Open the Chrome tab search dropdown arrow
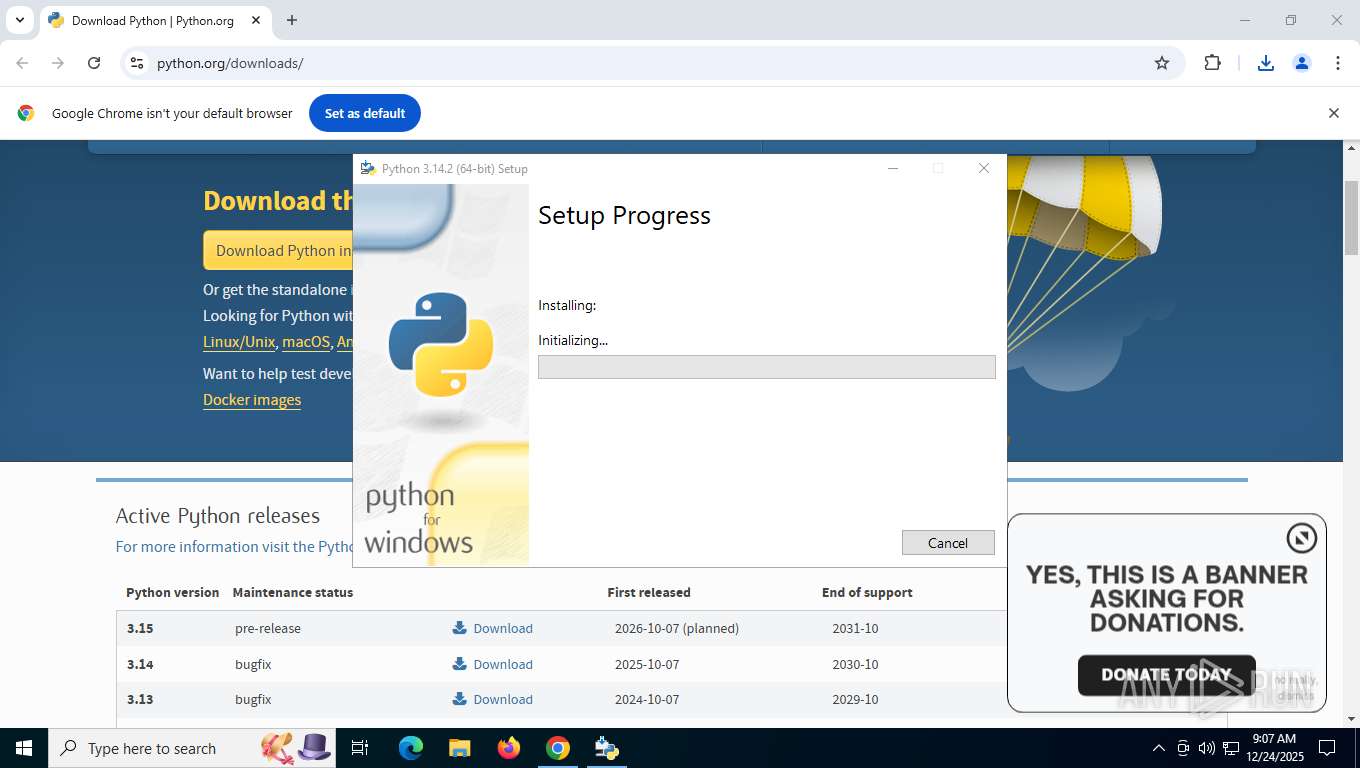Image resolution: width=1360 pixels, height=768 pixels. click(19, 20)
